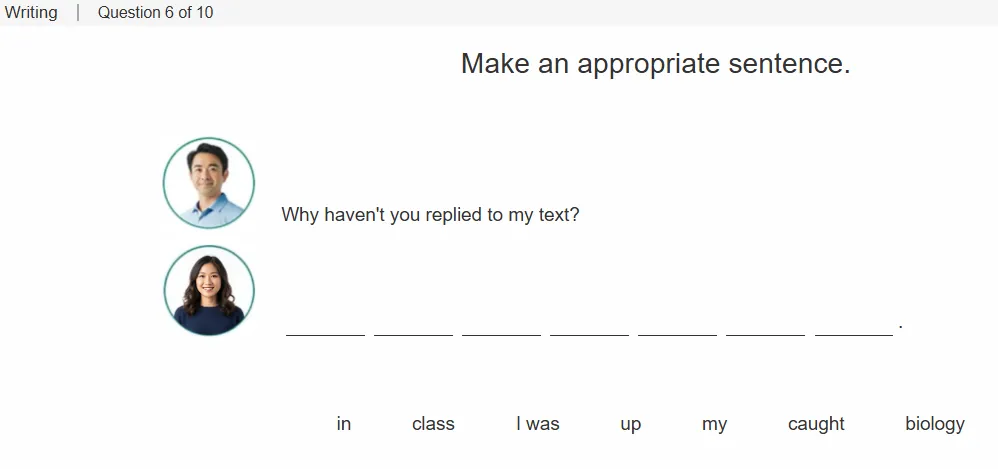The image size is (998, 469).
Task: Click the fifth blank slot
Action: [677, 326]
